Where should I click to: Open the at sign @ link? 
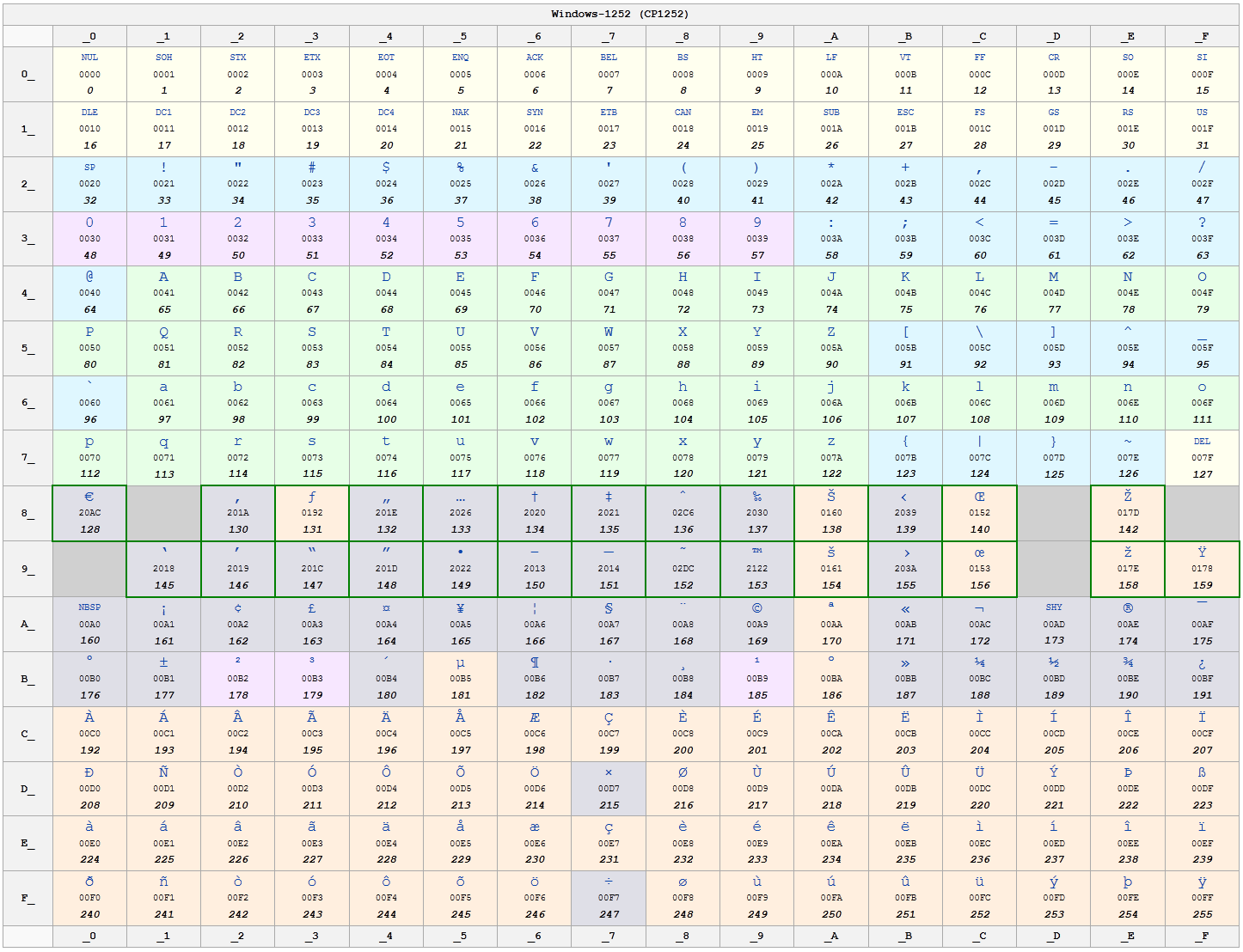89,277
